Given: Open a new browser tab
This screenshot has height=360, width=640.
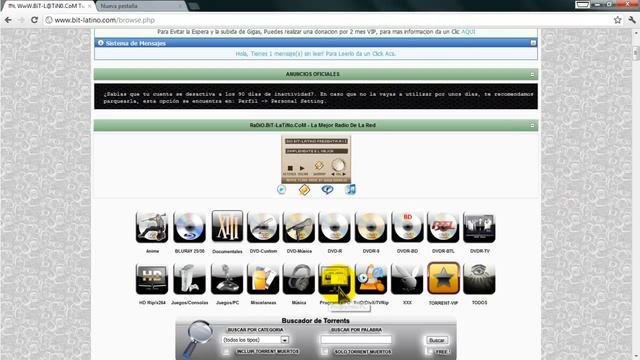Looking at the screenshot, I should [194, 6].
